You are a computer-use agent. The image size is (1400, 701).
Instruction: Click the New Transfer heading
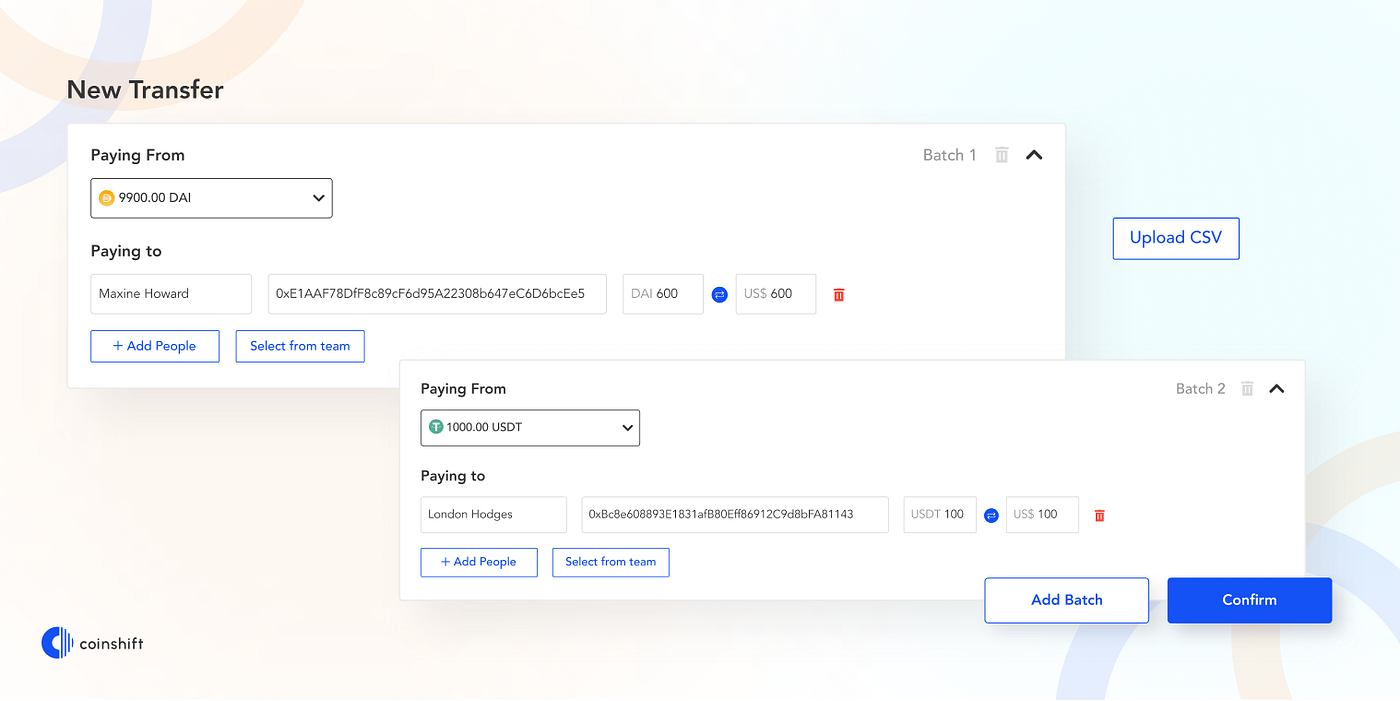click(x=145, y=90)
